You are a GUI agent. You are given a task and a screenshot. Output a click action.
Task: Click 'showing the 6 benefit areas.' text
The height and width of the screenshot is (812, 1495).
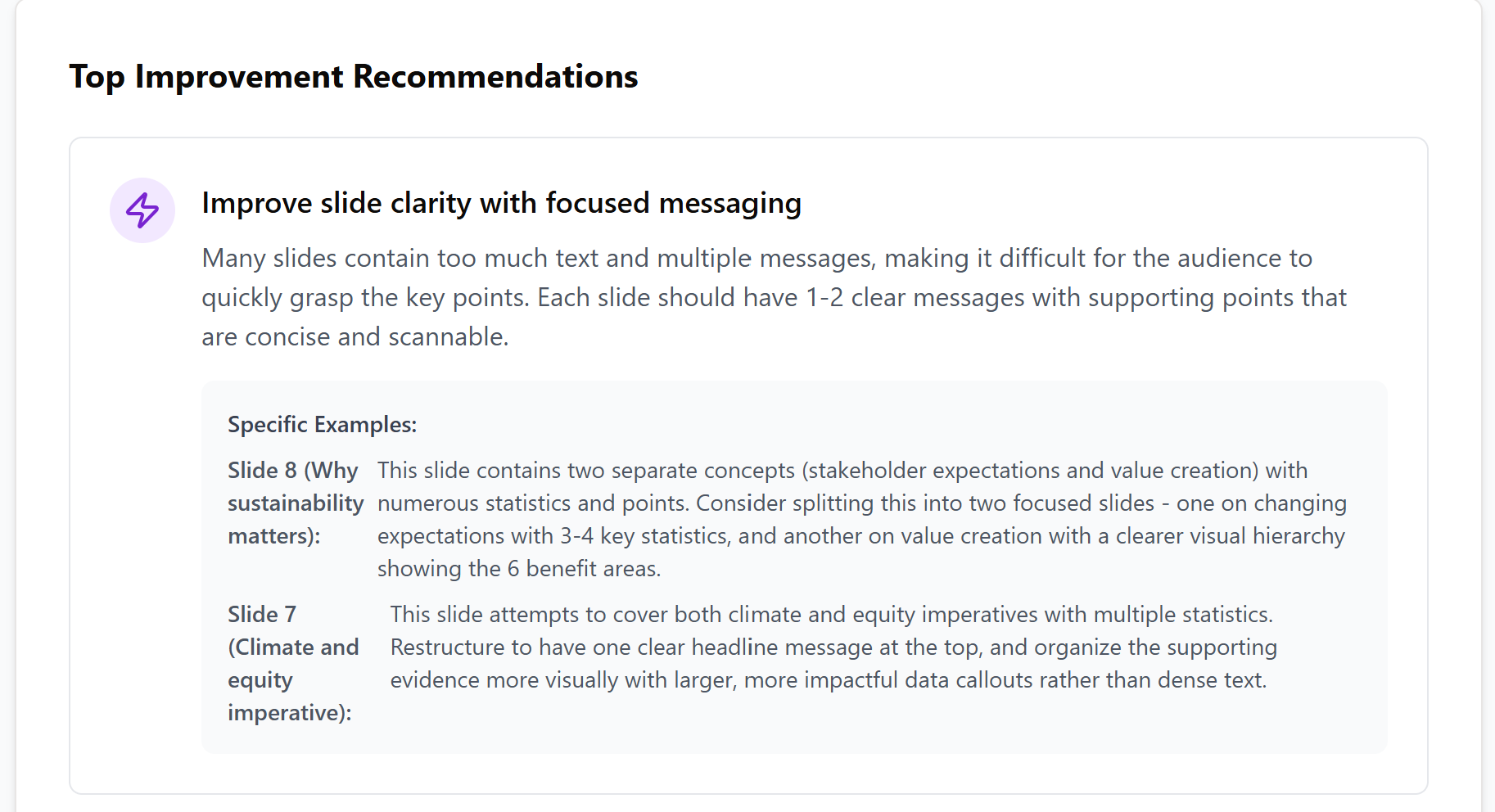pos(519,568)
